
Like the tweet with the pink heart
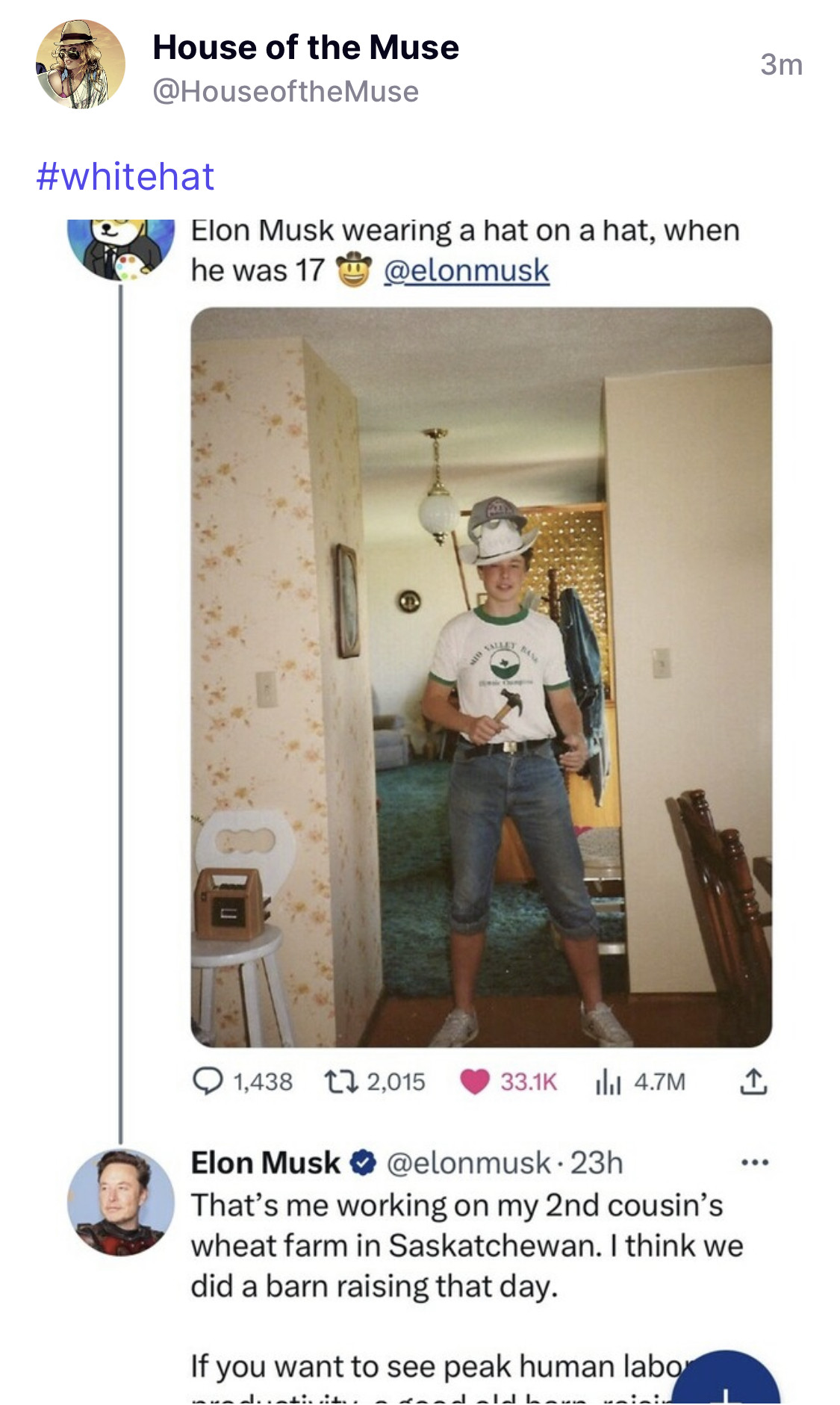(x=474, y=1082)
